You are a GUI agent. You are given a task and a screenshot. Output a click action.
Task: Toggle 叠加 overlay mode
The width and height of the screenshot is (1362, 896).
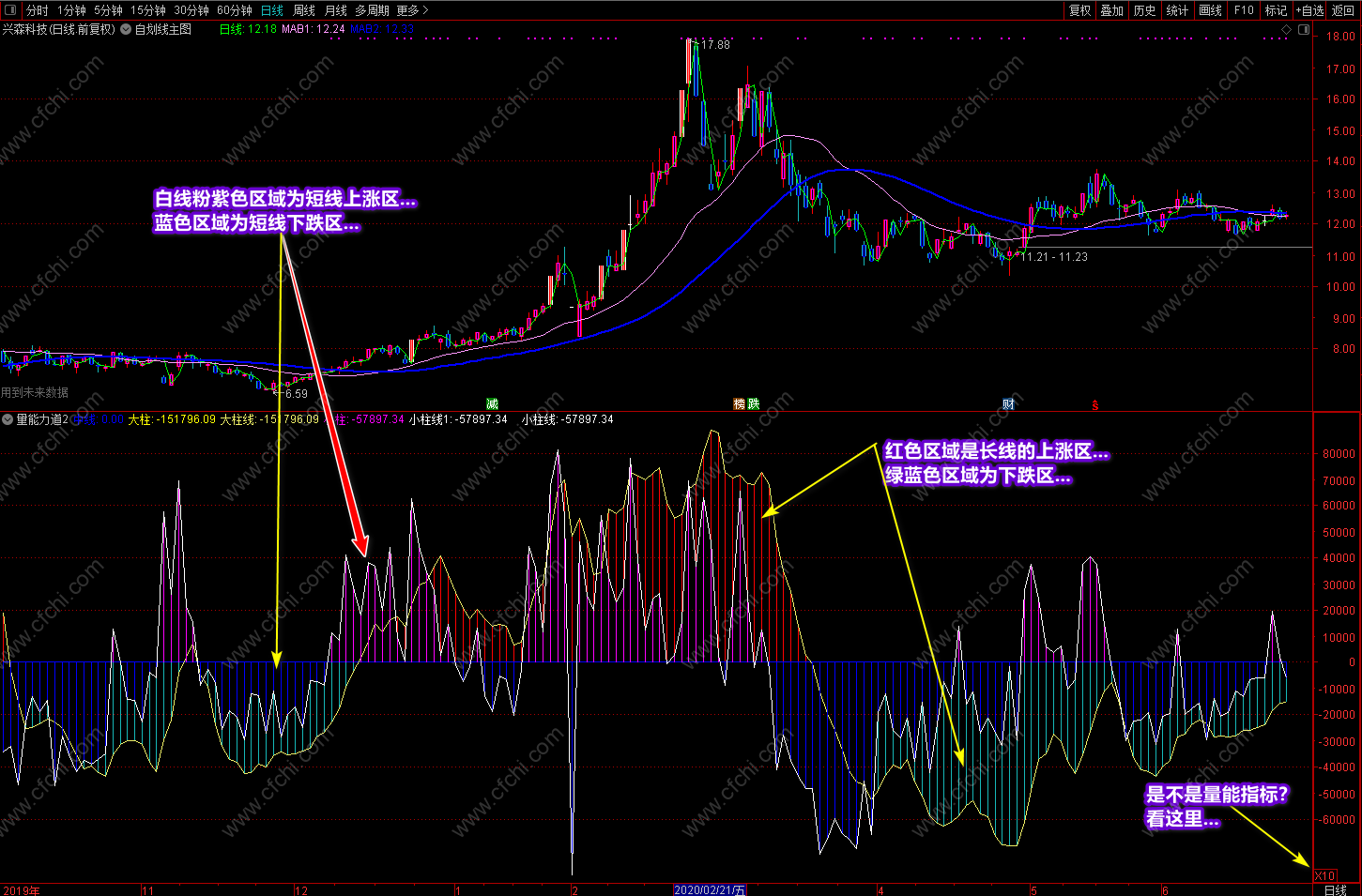tap(1112, 10)
